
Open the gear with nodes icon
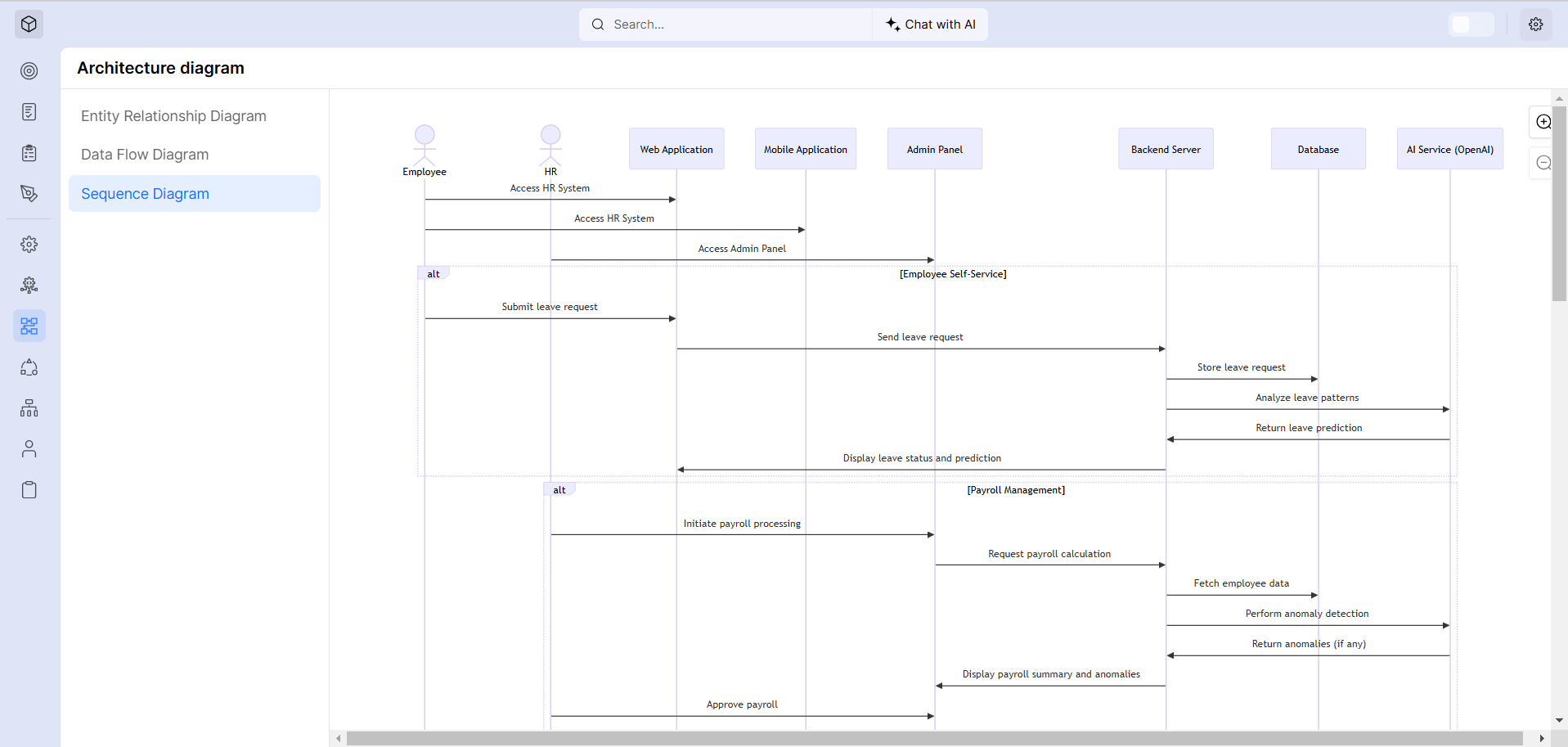[29, 286]
